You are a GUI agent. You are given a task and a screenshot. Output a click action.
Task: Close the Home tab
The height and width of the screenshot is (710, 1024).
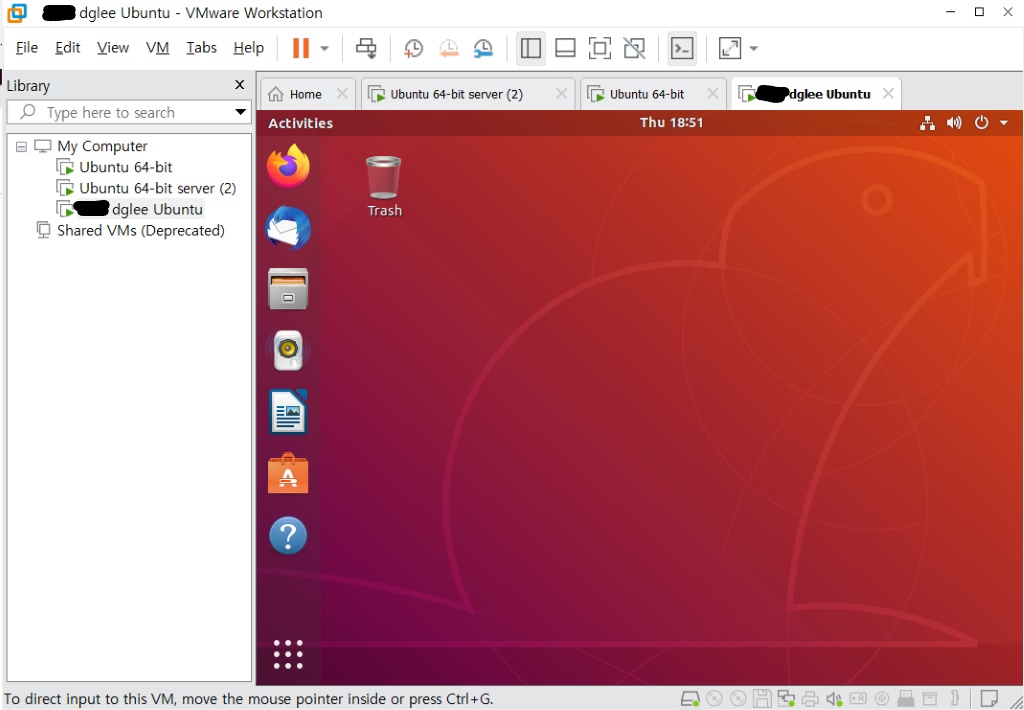[x=342, y=93]
